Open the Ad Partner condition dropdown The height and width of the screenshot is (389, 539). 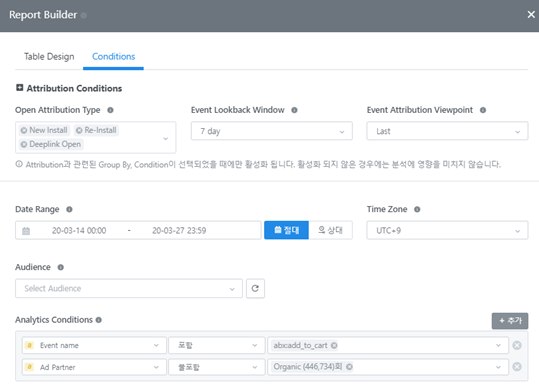[94, 367]
